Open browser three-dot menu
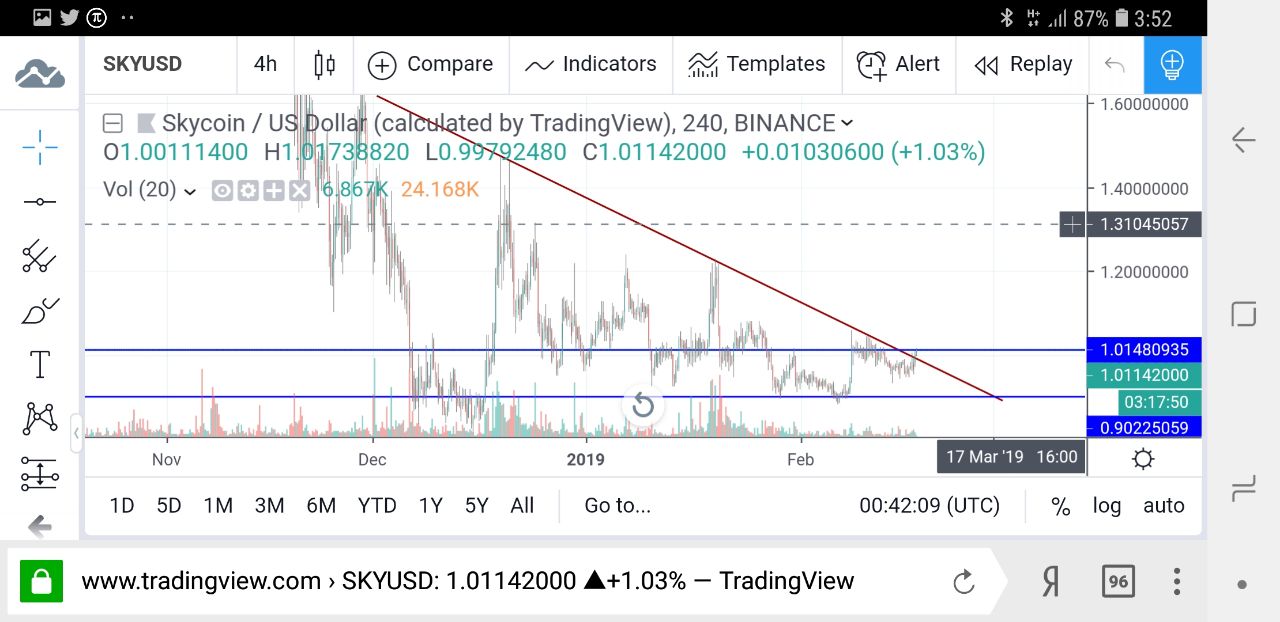 click(1177, 581)
